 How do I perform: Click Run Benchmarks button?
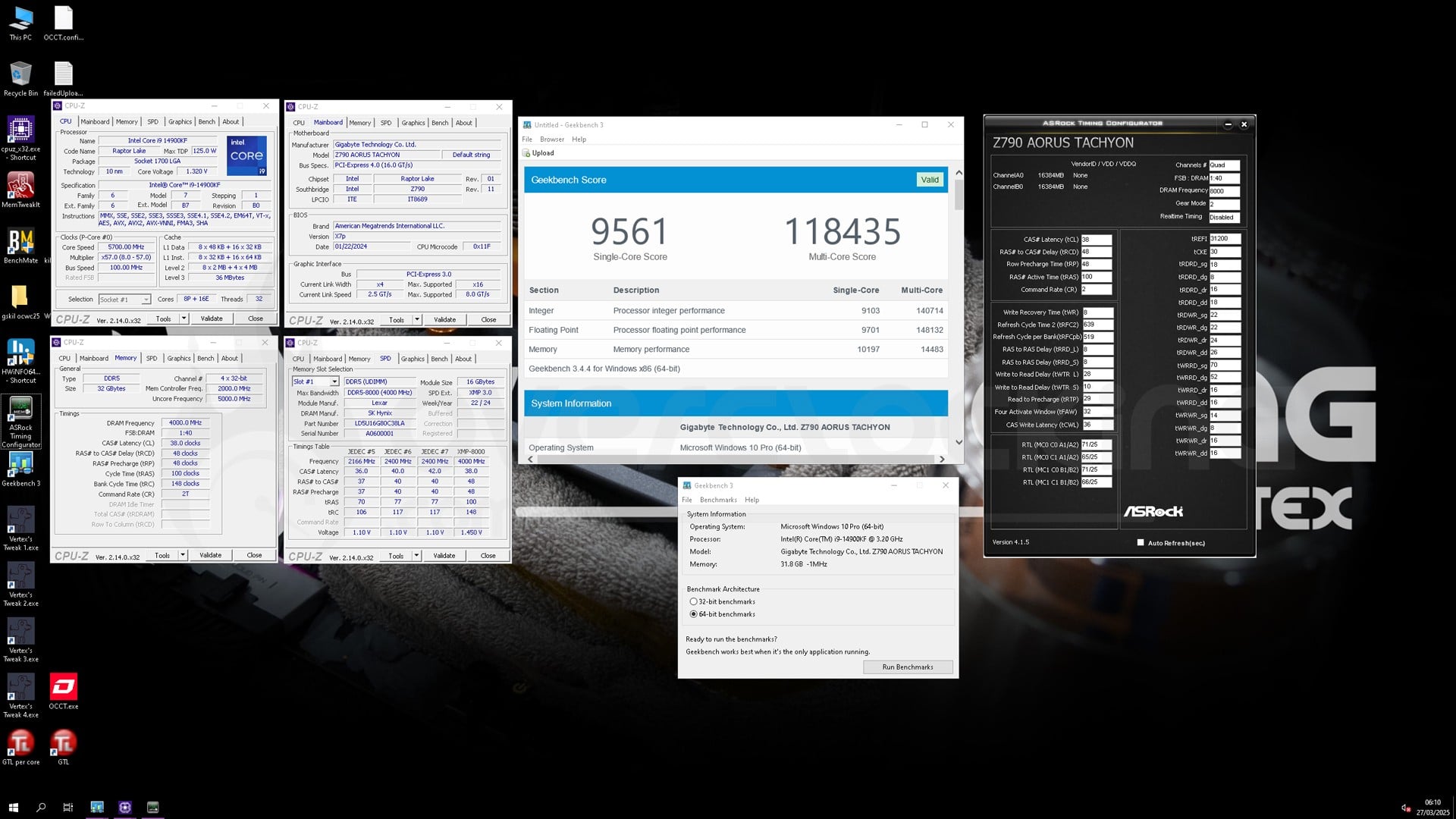908,667
